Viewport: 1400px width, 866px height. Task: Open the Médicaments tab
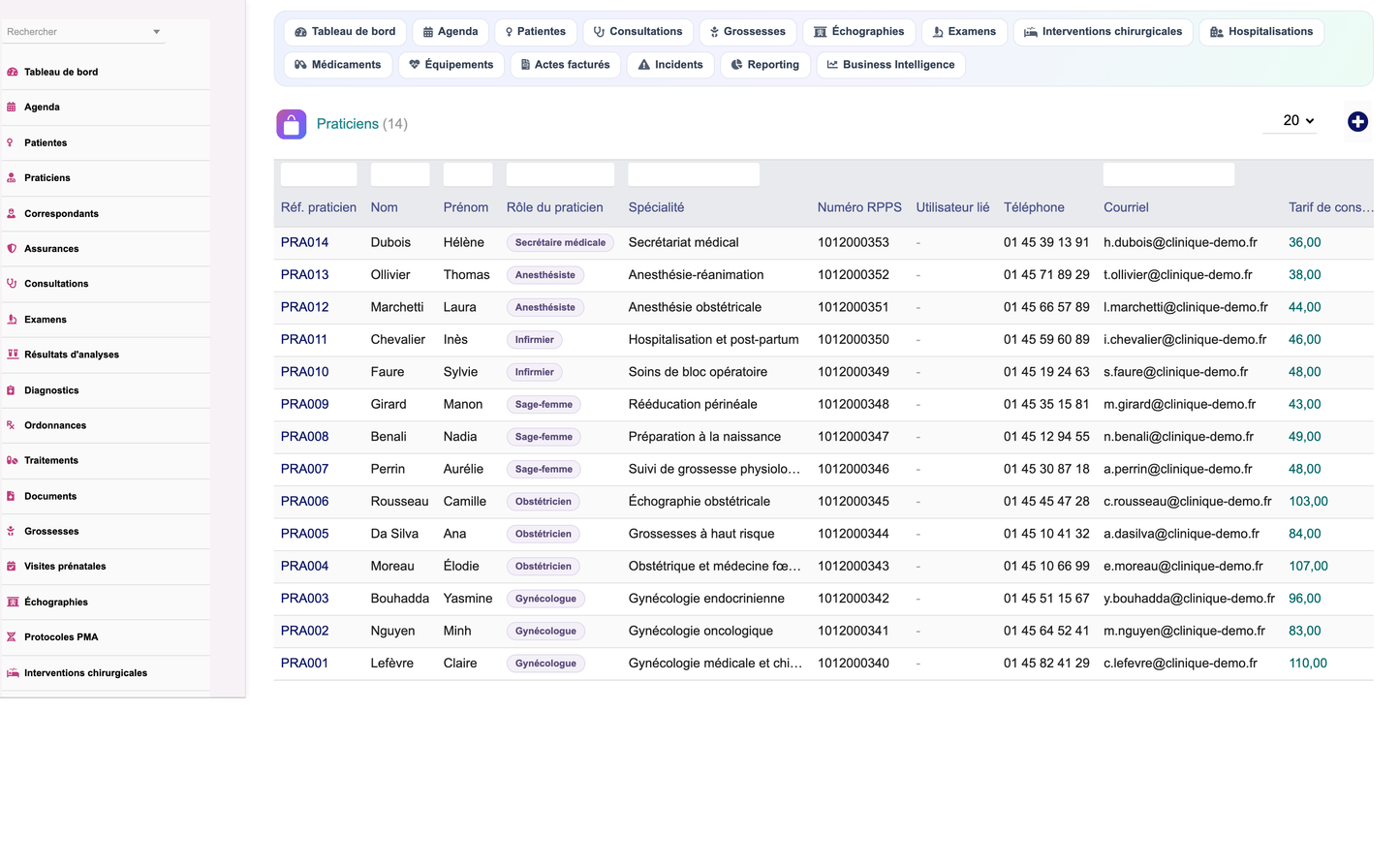point(338,65)
